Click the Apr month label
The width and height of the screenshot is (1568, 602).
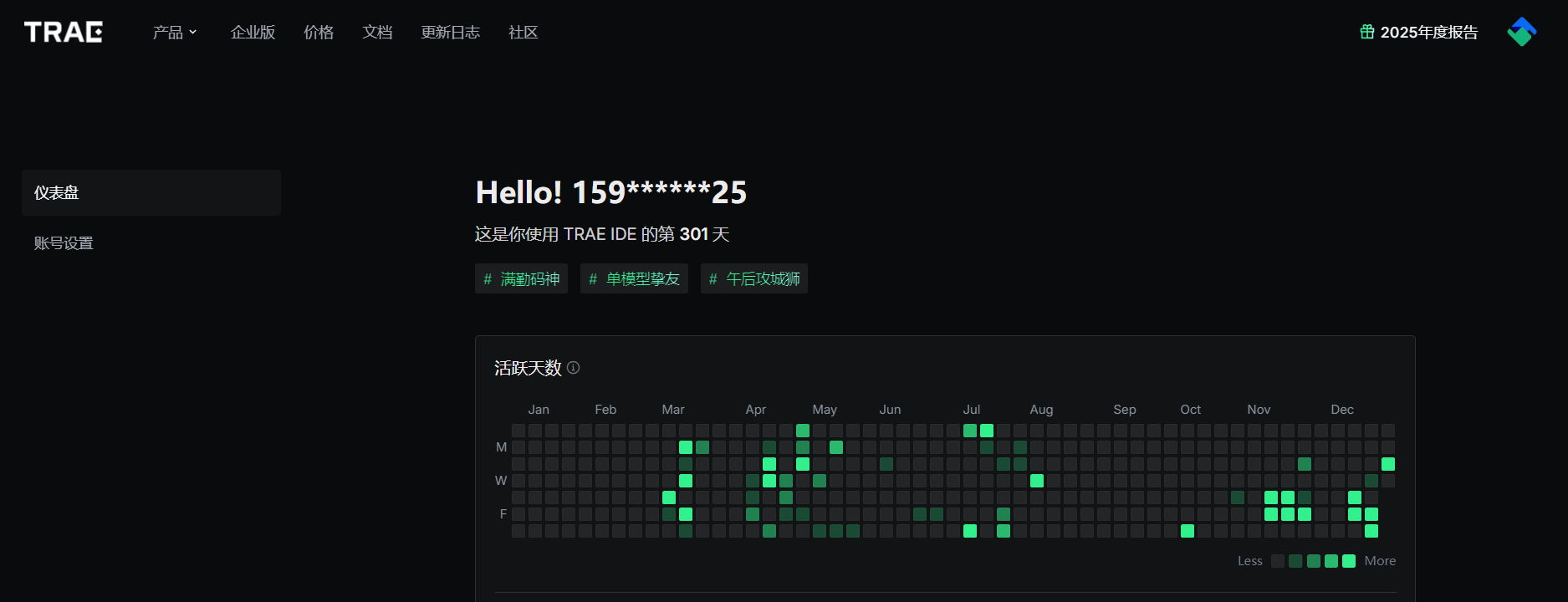(756, 410)
